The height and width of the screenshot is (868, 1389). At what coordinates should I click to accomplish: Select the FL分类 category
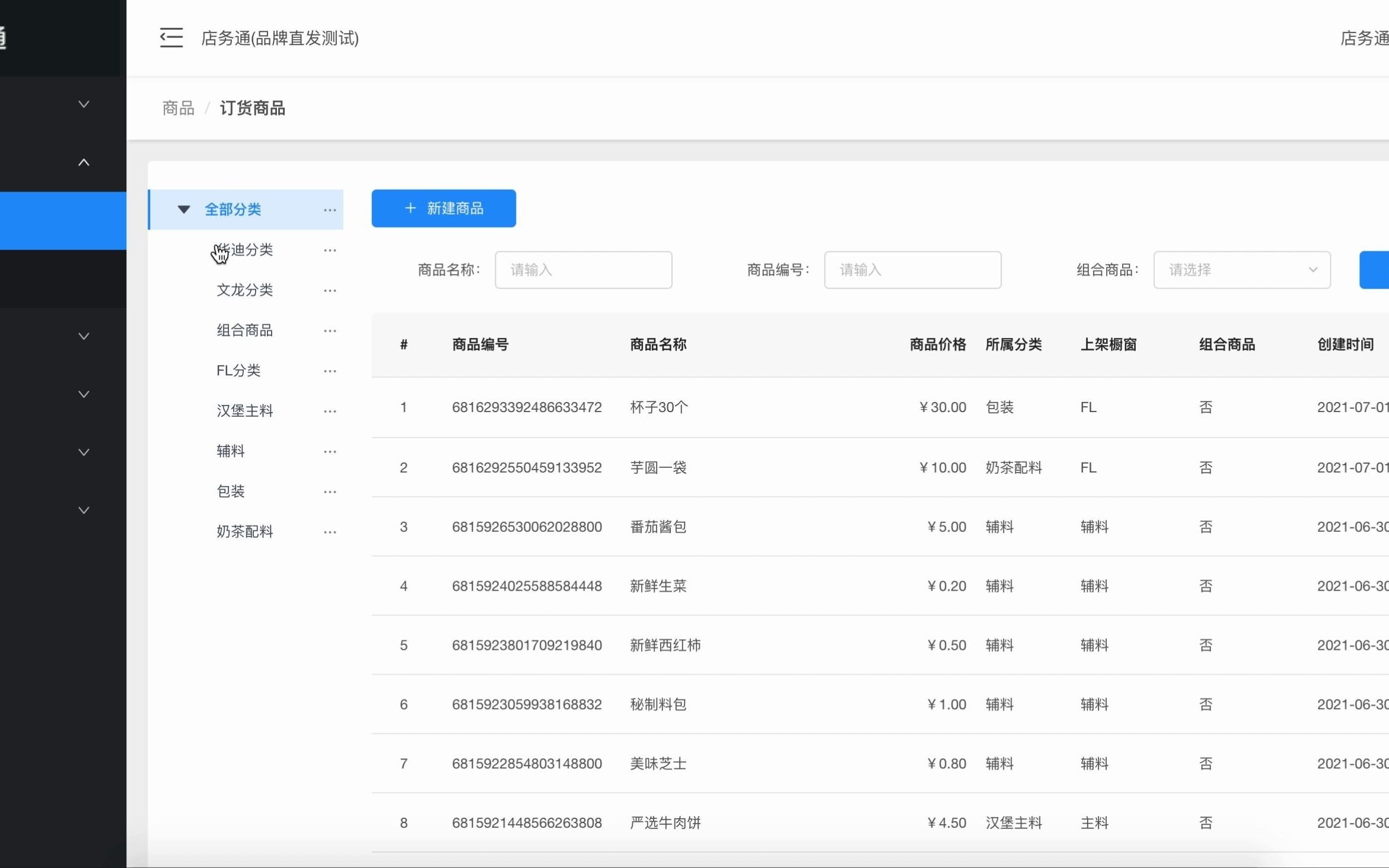point(238,371)
